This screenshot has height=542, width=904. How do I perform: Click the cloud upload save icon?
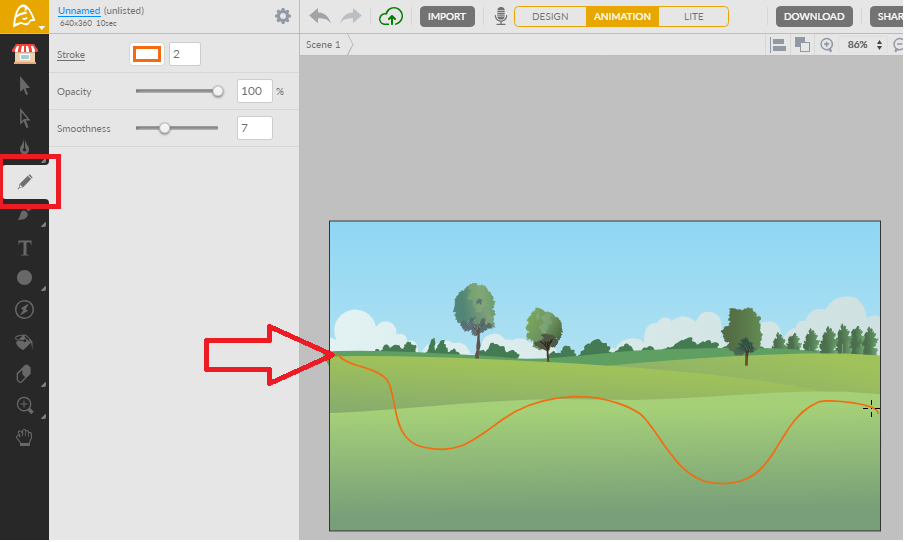(x=391, y=17)
